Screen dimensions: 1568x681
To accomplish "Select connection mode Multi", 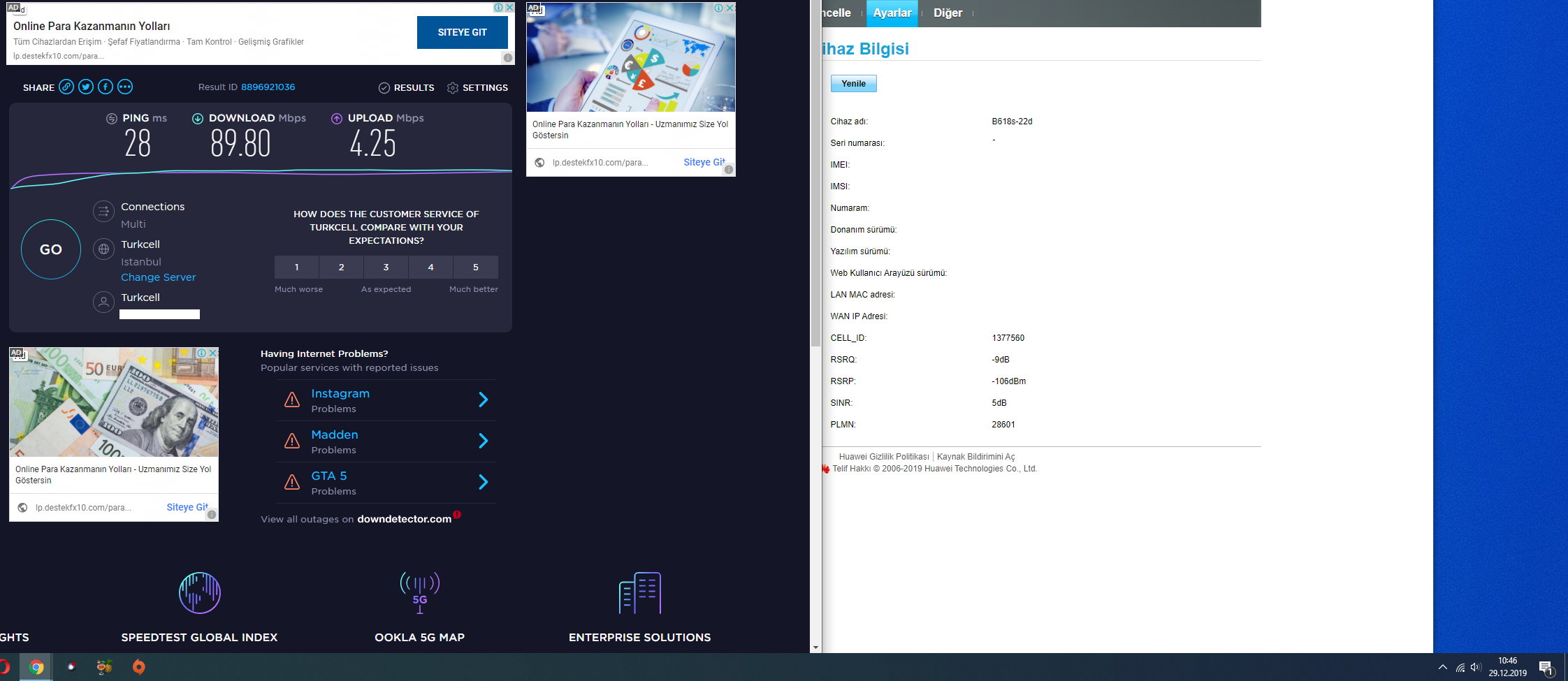I will click(x=133, y=224).
